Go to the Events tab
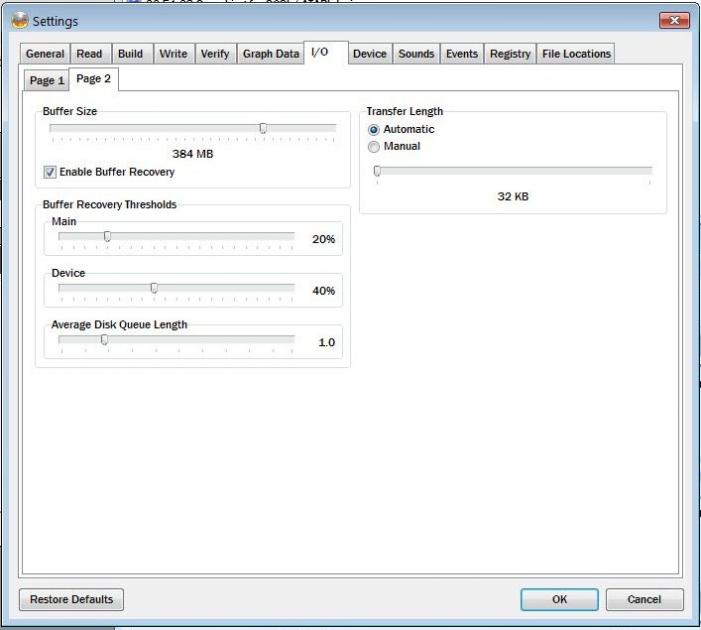This screenshot has width=701, height=630. (x=462, y=54)
